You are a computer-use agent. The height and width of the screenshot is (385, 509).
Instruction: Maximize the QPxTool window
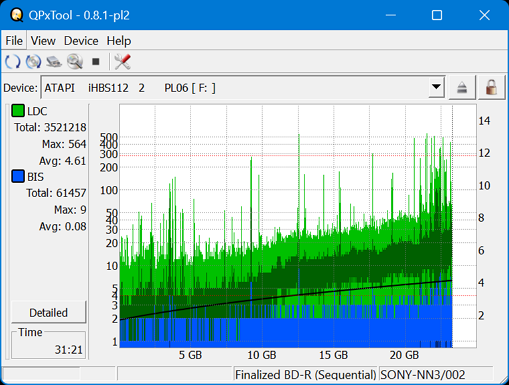(x=437, y=15)
